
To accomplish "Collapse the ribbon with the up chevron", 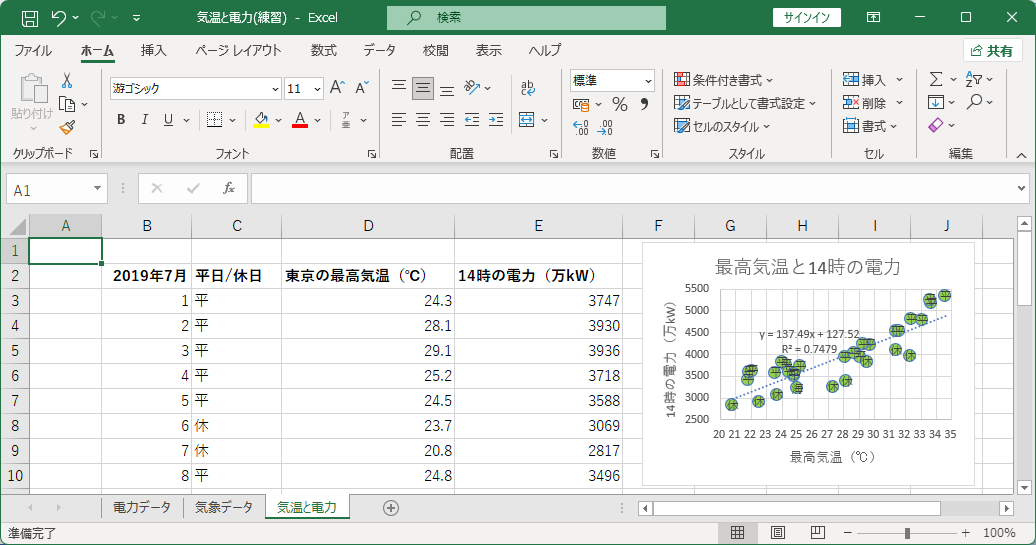I will coord(1021,155).
